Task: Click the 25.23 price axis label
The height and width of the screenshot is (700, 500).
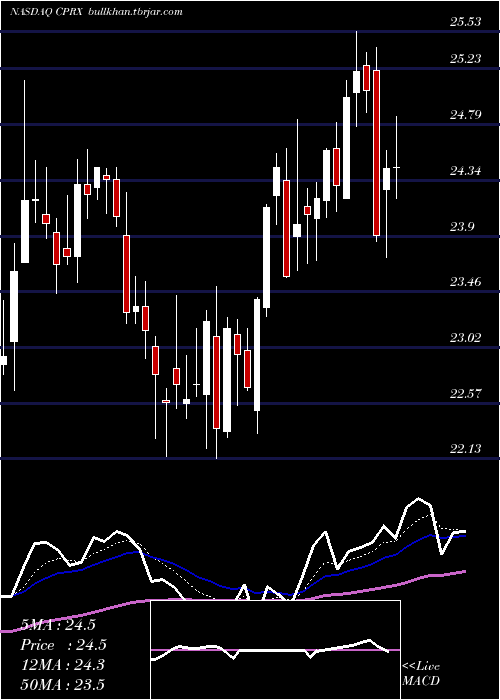Action: tap(466, 58)
